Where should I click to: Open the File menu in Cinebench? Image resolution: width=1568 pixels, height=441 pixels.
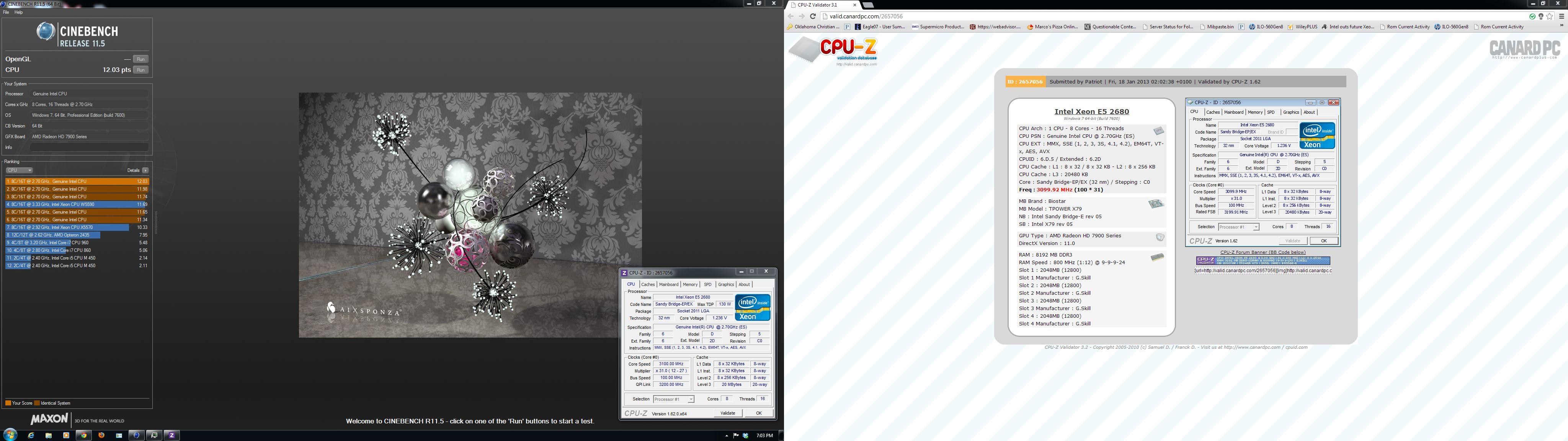[x=6, y=12]
